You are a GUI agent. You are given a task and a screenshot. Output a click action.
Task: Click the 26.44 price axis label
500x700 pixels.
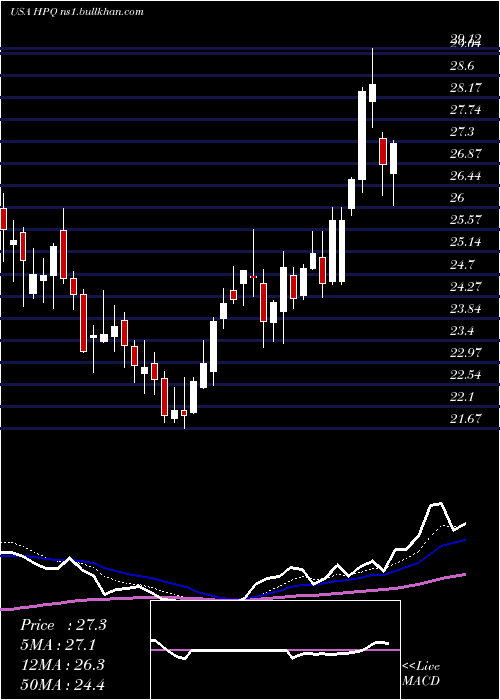coord(466,176)
